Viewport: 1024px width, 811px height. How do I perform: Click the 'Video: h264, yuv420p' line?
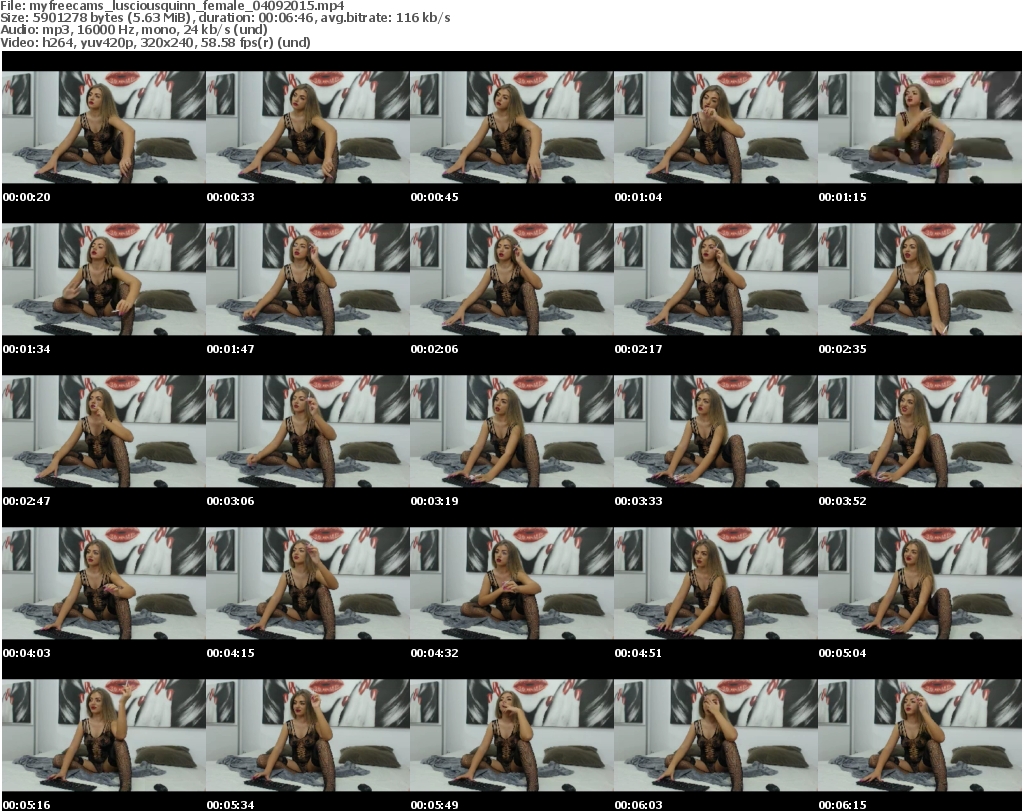click(155, 42)
